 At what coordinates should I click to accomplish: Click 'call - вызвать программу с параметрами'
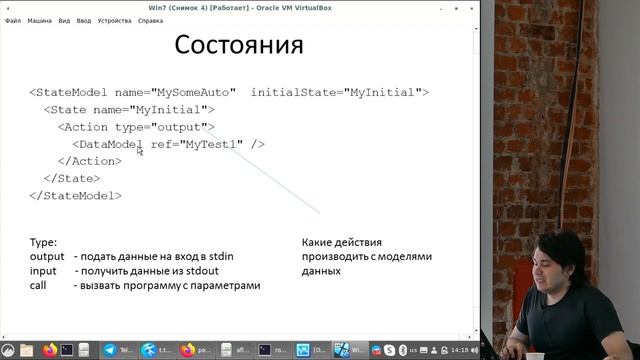(x=145, y=285)
